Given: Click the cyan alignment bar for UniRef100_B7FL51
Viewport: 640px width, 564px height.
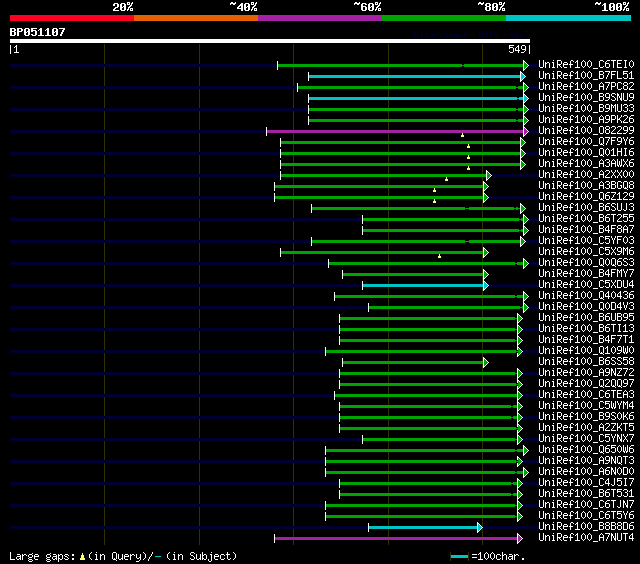Looking at the screenshot, I should 415,76.
